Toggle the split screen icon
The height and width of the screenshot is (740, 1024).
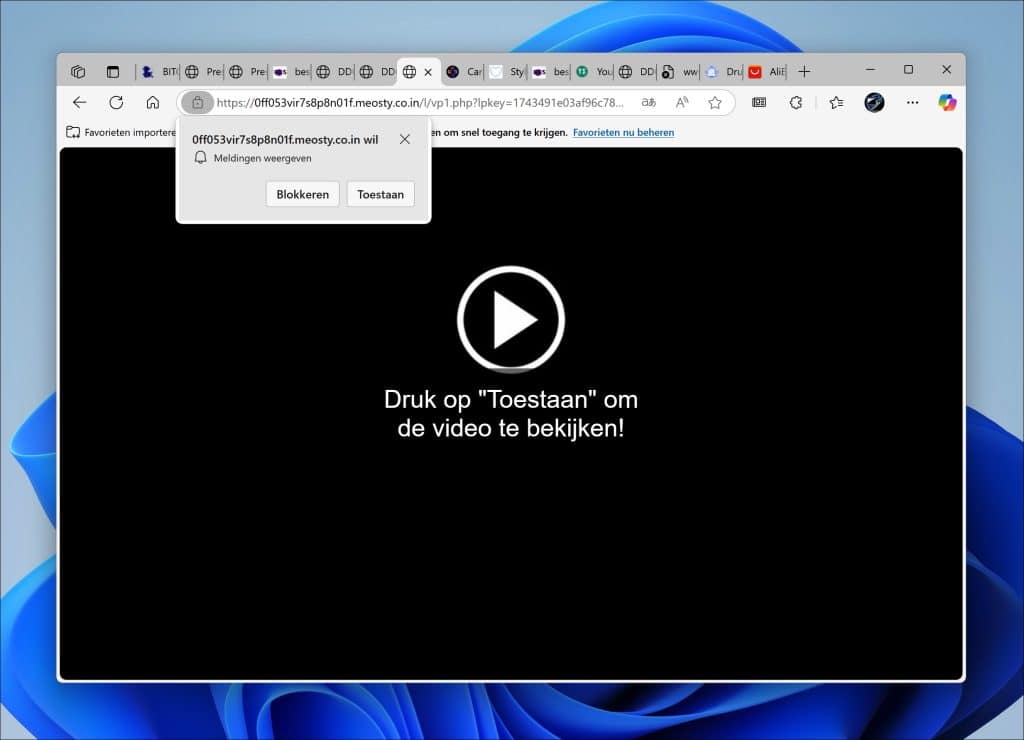point(759,102)
